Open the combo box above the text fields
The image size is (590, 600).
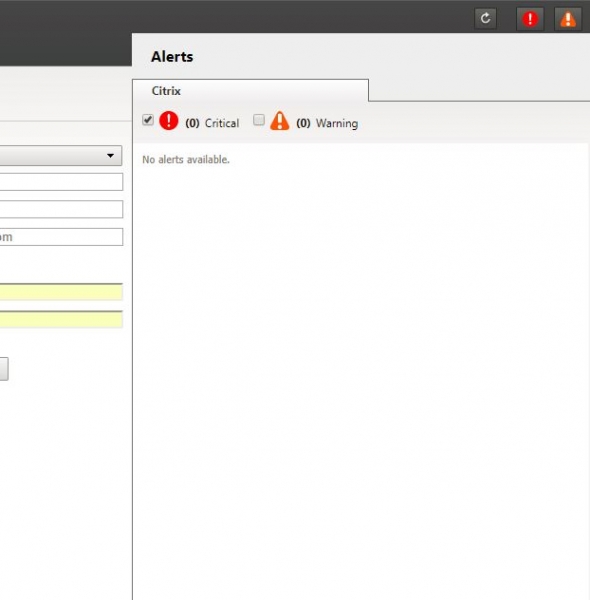tap(61, 155)
